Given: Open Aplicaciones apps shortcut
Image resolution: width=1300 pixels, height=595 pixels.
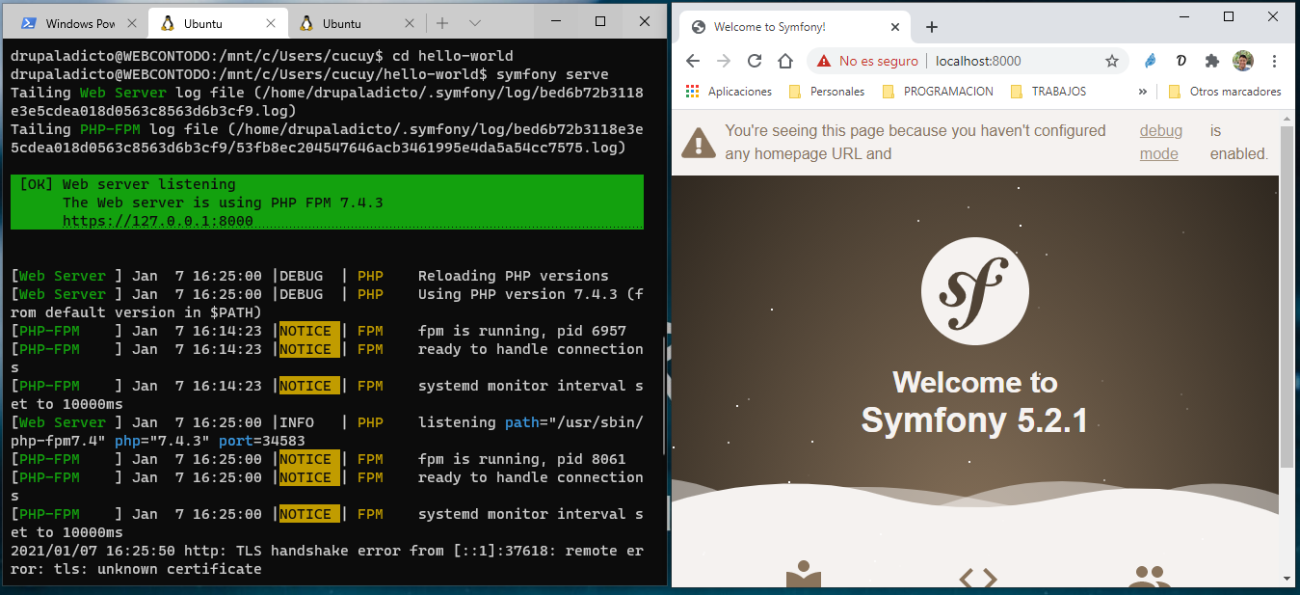Looking at the screenshot, I should point(729,91).
